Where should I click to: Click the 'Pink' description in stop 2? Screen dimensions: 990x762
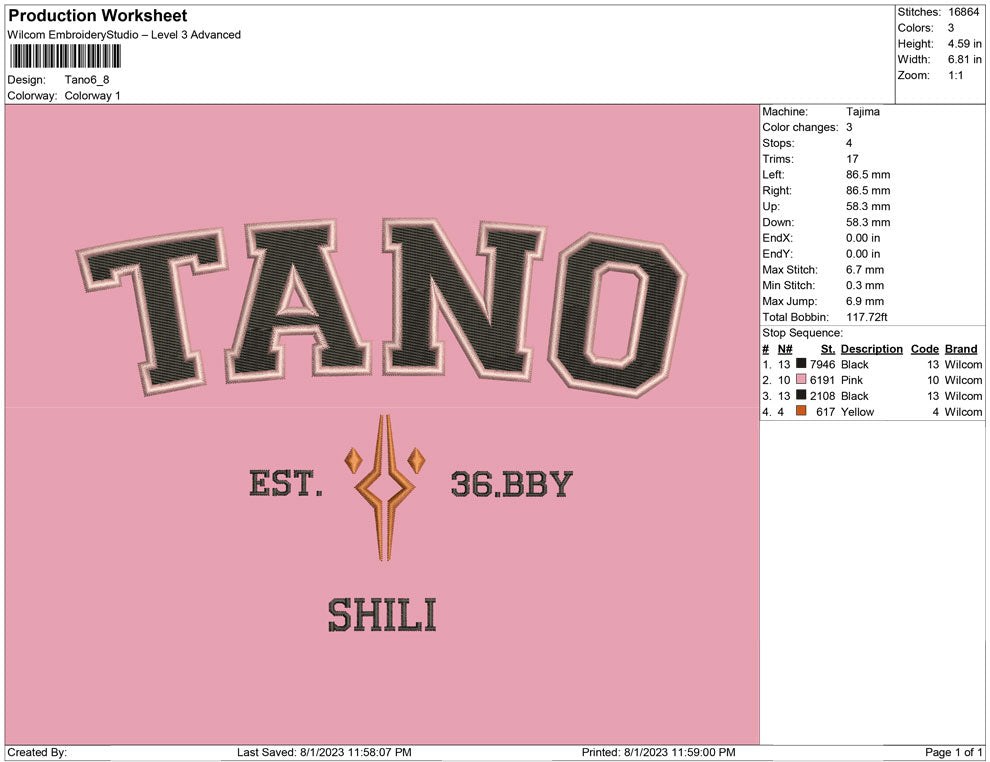pos(852,380)
